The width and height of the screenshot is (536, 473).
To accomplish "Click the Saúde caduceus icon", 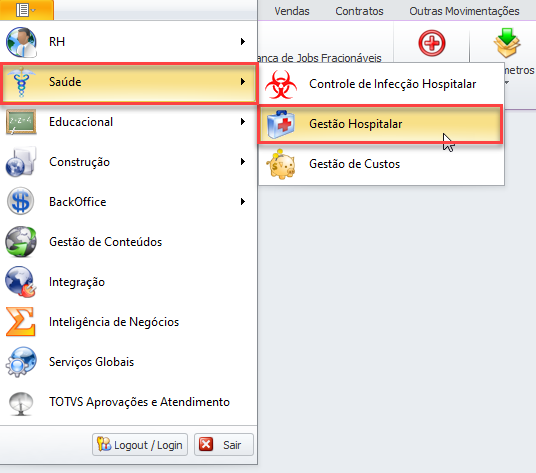I will (x=21, y=82).
